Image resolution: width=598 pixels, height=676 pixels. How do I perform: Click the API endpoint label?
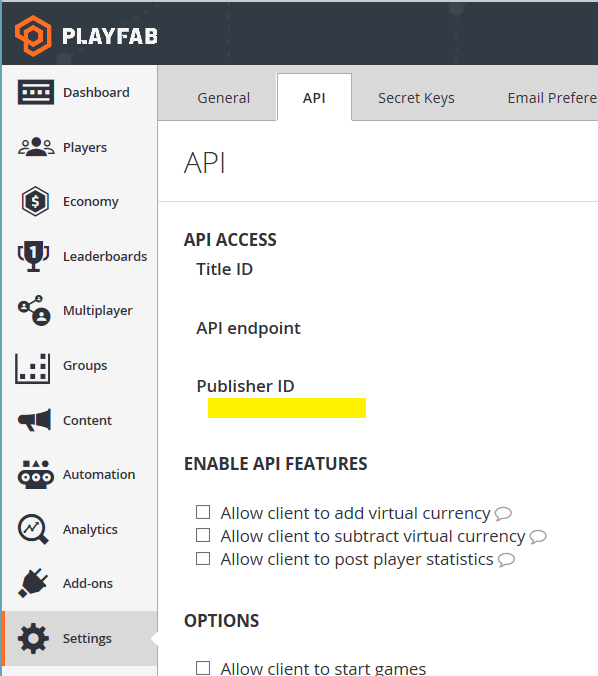tap(248, 329)
